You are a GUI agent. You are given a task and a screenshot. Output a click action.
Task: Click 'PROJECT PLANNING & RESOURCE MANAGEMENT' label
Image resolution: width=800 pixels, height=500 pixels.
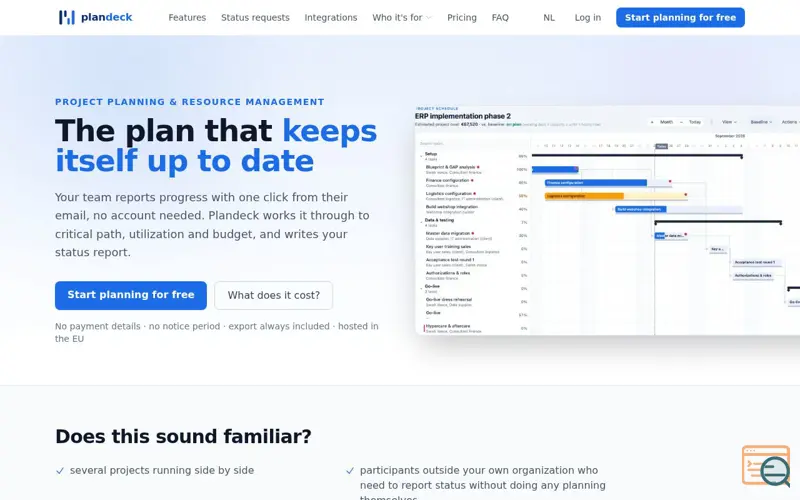[190, 102]
